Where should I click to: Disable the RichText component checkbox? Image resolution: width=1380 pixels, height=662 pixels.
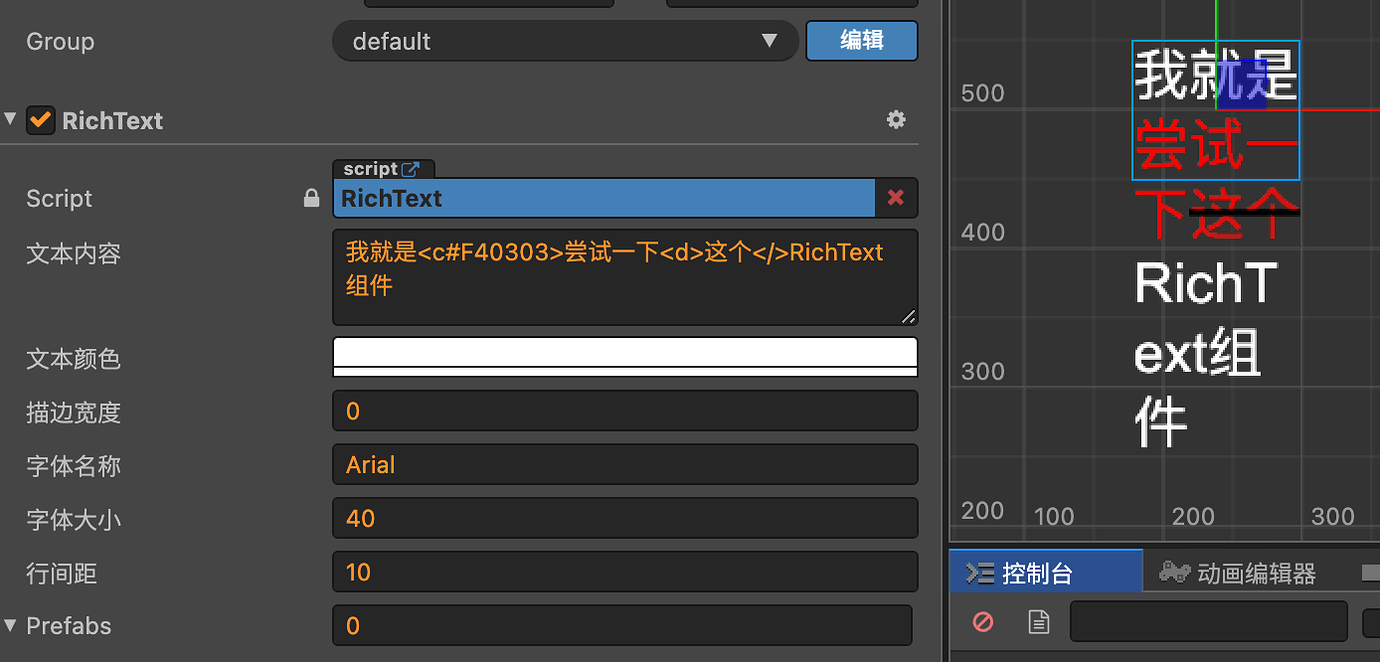(x=41, y=120)
